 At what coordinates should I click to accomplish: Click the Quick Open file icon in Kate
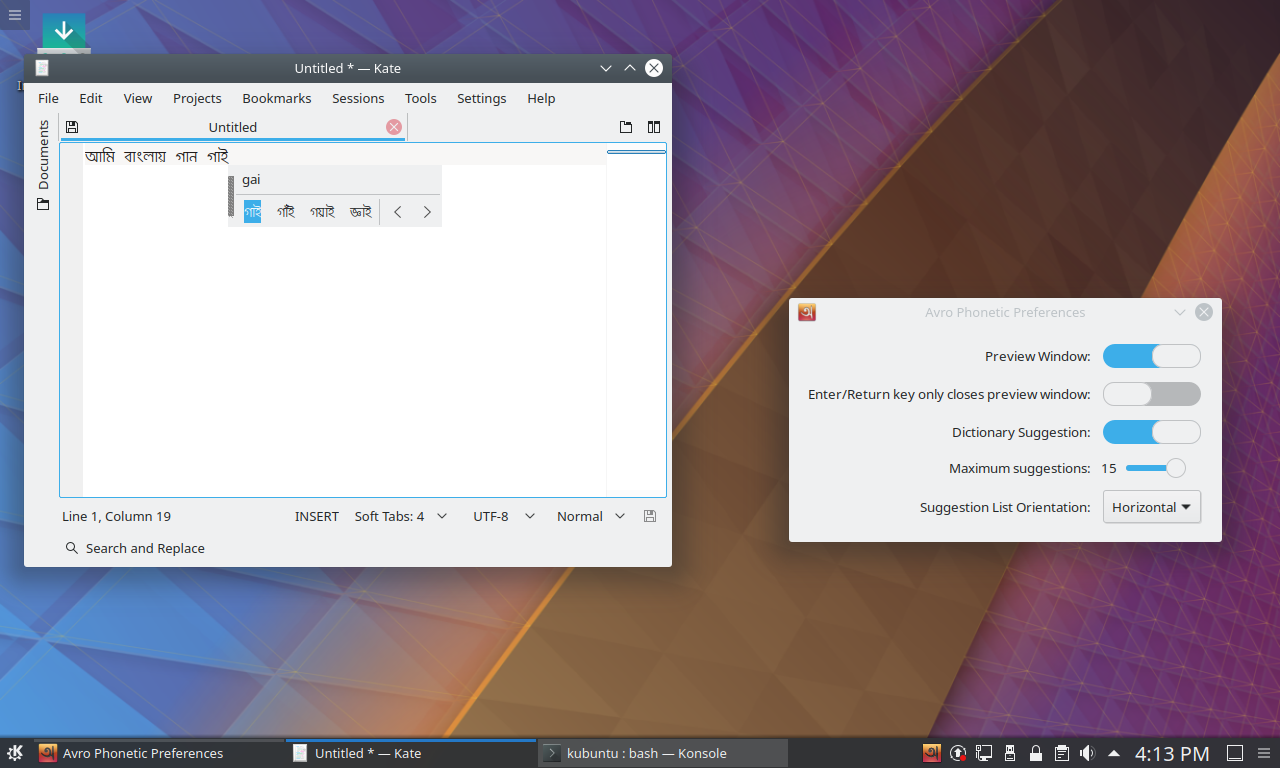pyautogui.click(x=626, y=127)
